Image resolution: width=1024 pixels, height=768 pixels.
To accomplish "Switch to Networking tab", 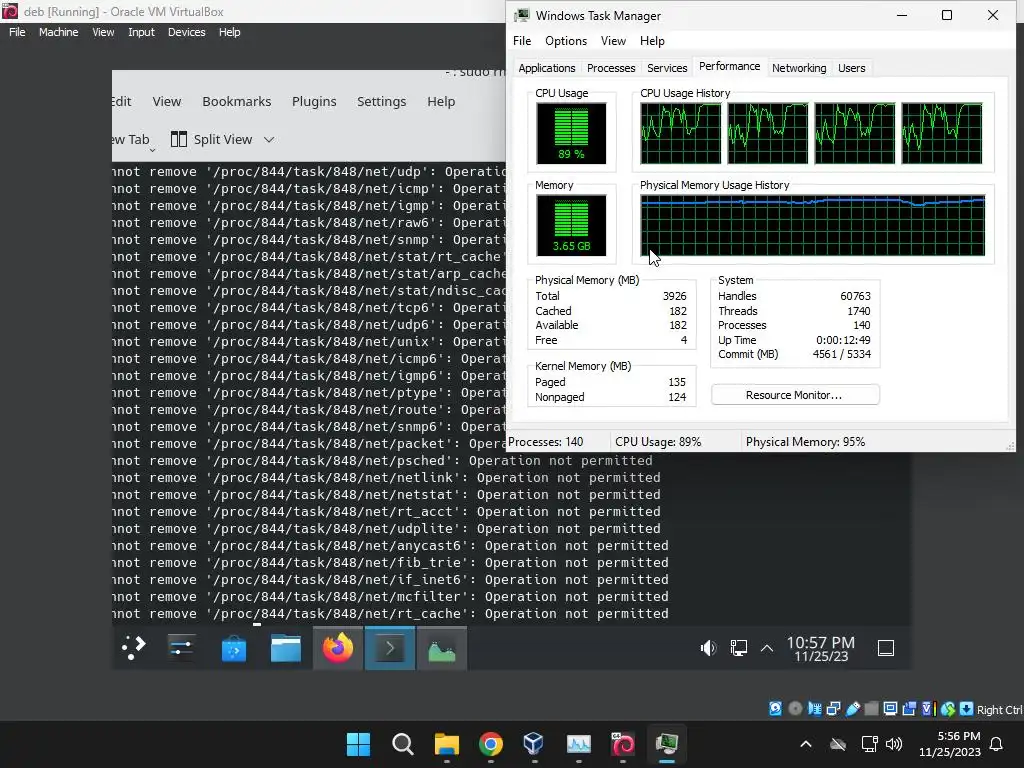I will pos(799,68).
